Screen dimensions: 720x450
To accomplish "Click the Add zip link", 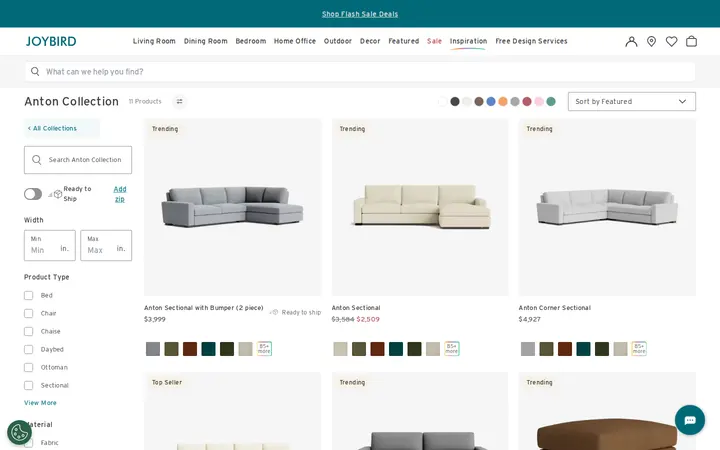I will click(x=120, y=194).
